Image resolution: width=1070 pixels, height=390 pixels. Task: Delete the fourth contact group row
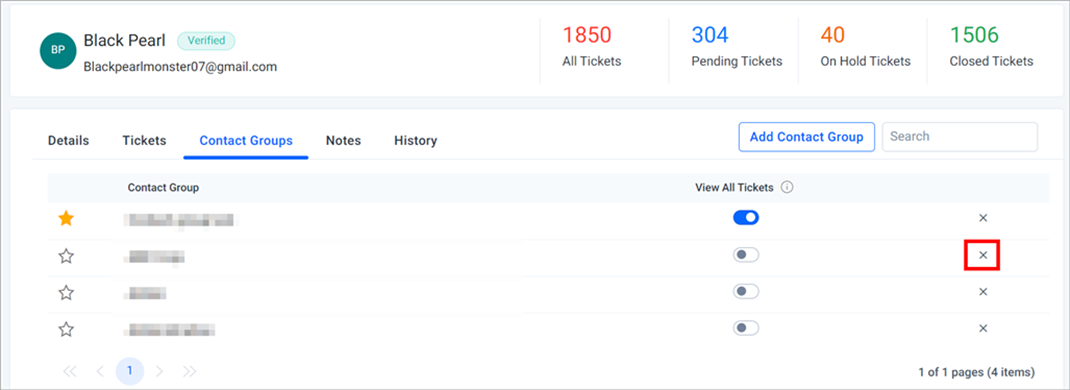(983, 329)
